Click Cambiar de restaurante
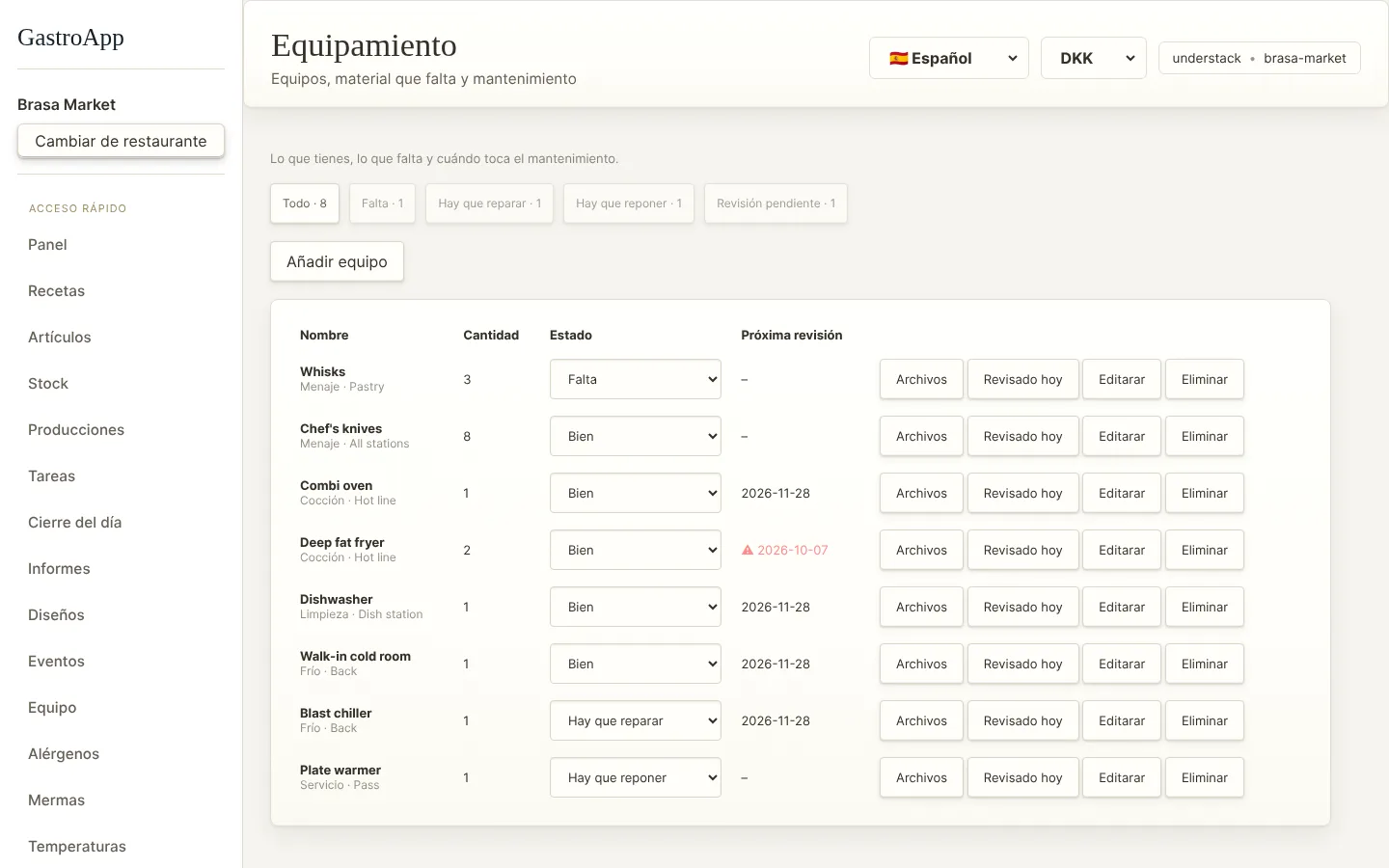The height and width of the screenshot is (868, 1389). tap(121, 141)
